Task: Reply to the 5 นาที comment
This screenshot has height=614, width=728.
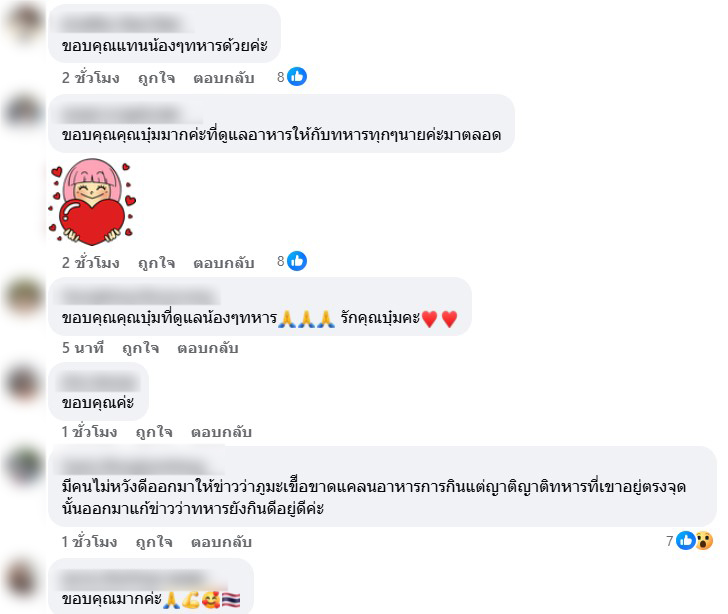Action: 208,348
